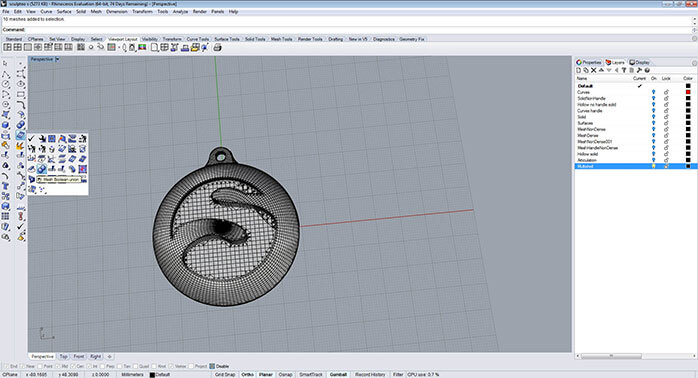Click the new sublayer icon in Layers panel
The height and width of the screenshot is (378, 698).
click(586, 70)
